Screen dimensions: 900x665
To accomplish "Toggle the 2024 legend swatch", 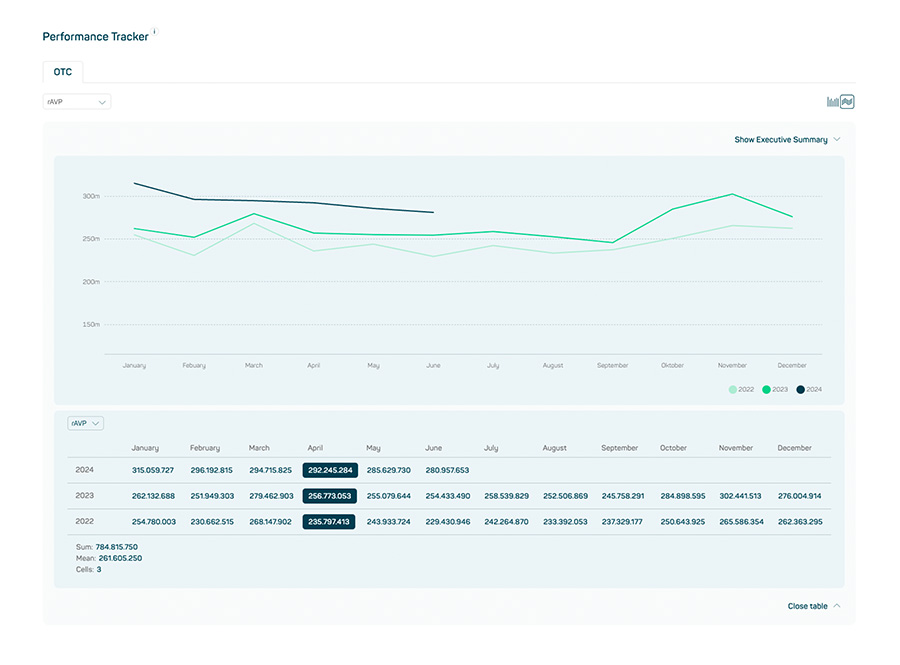I will (x=800, y=390).
